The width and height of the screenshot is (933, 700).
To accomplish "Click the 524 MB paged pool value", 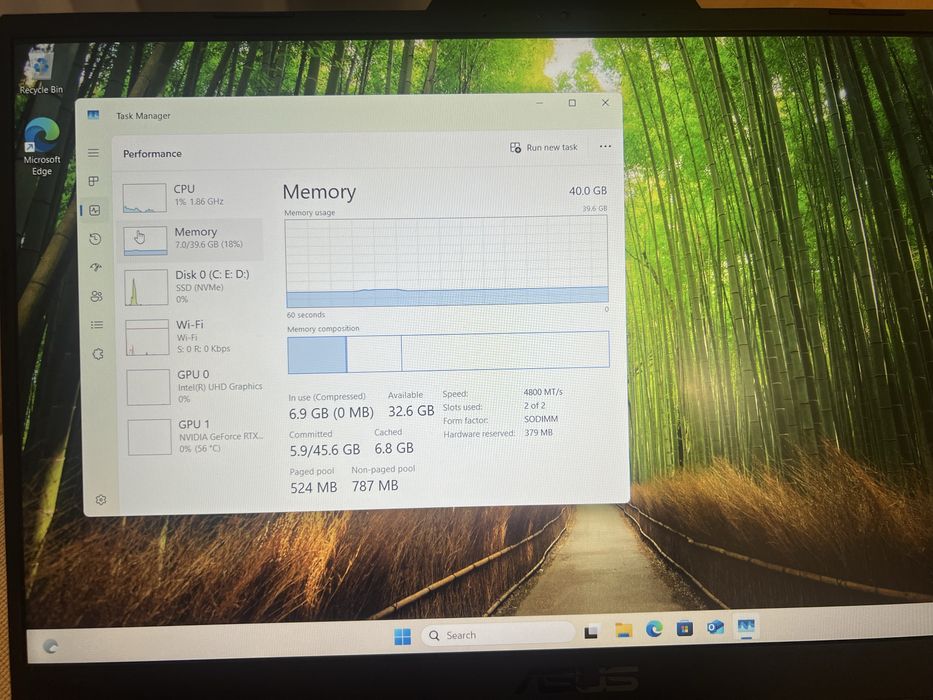I will point(314,488).
